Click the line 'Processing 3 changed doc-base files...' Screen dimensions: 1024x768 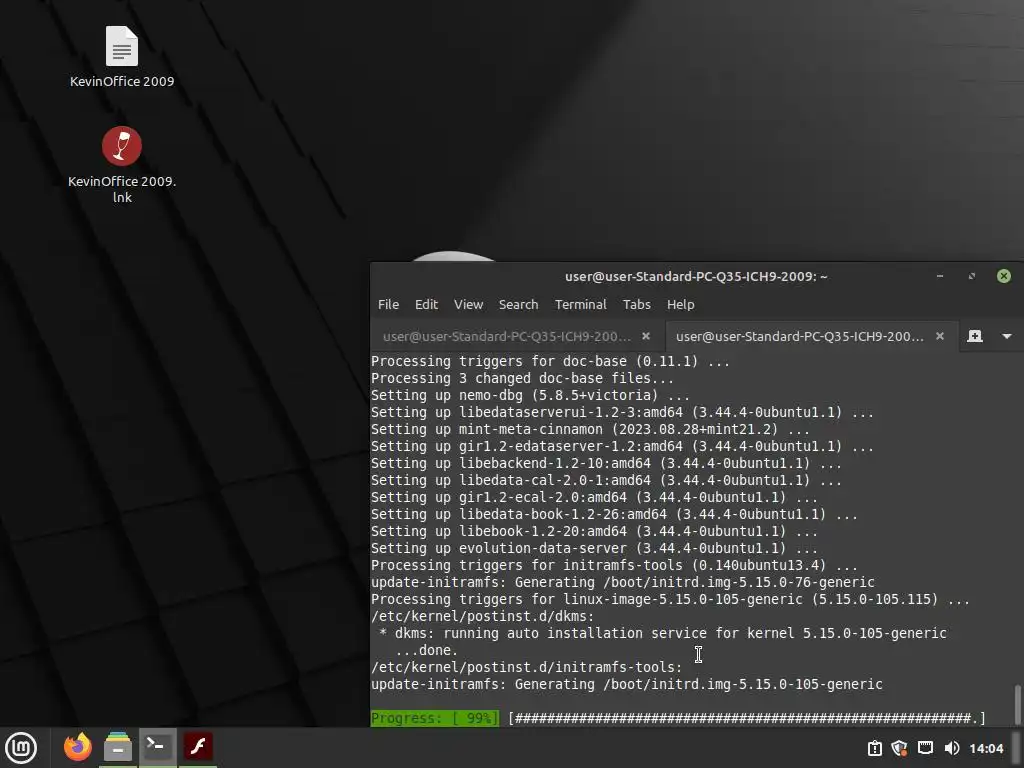click(522, 378)
